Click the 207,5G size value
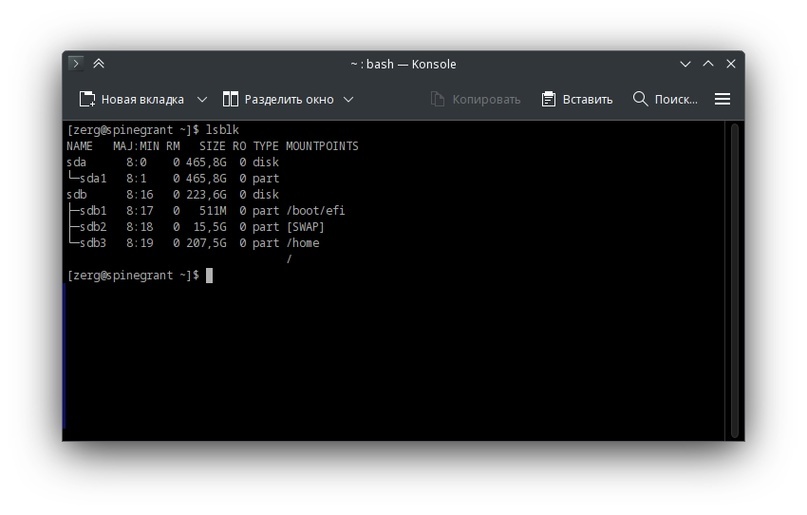 [206, 243]
